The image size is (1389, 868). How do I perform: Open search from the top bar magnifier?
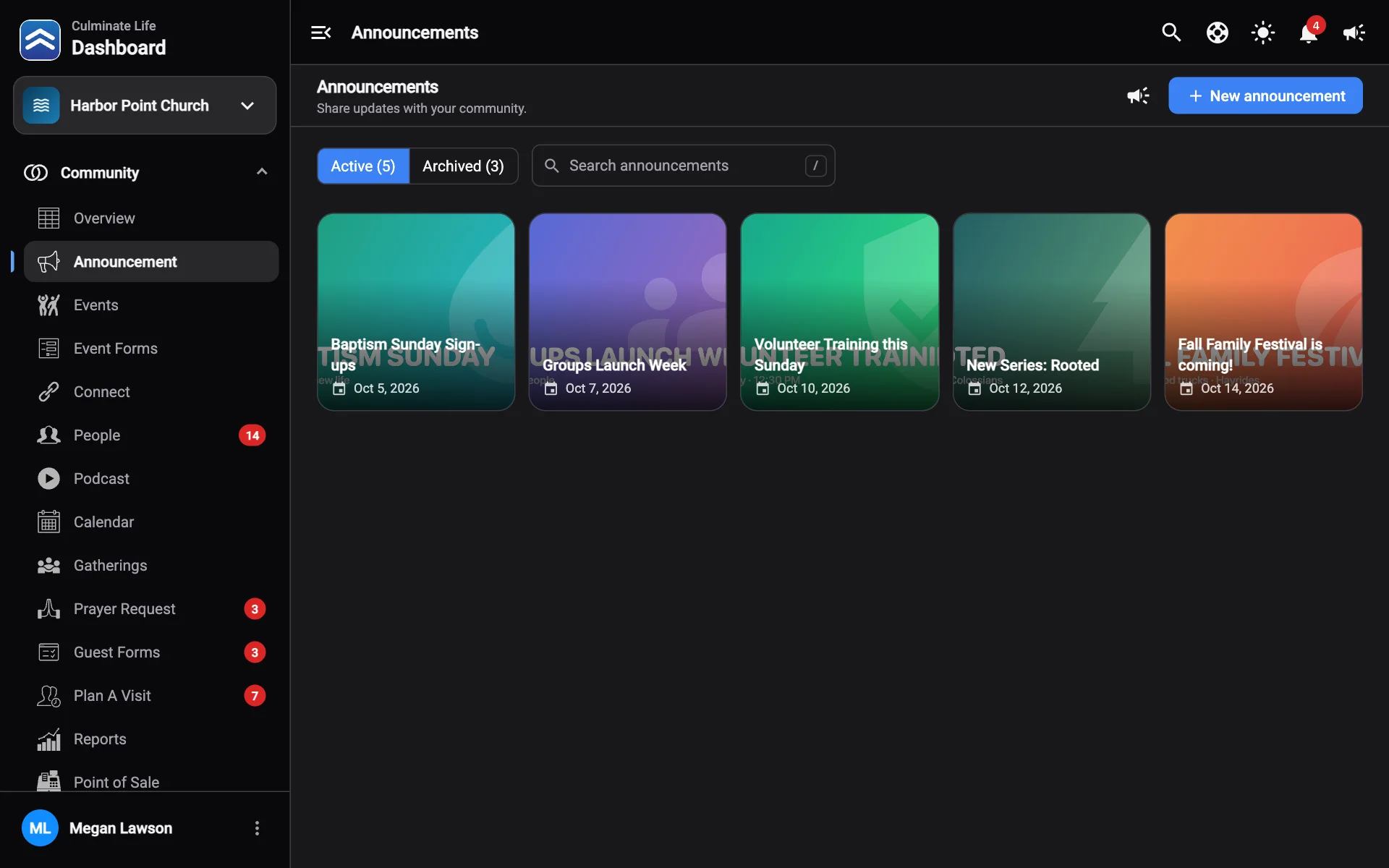[x=1171, y=33]
